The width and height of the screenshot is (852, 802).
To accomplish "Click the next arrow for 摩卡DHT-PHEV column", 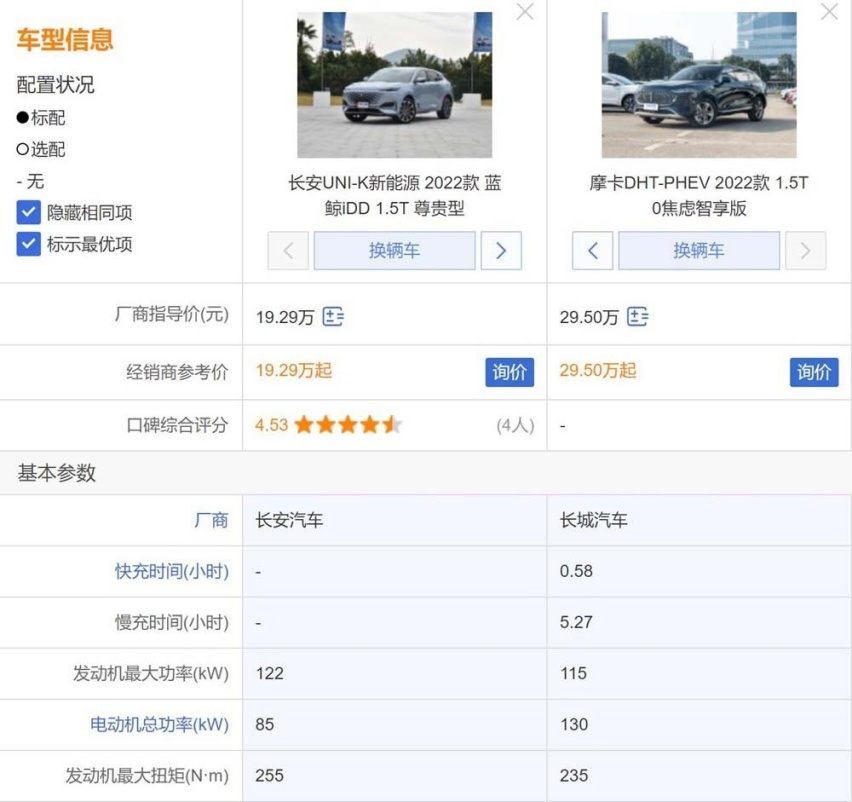I will (805, 250).
